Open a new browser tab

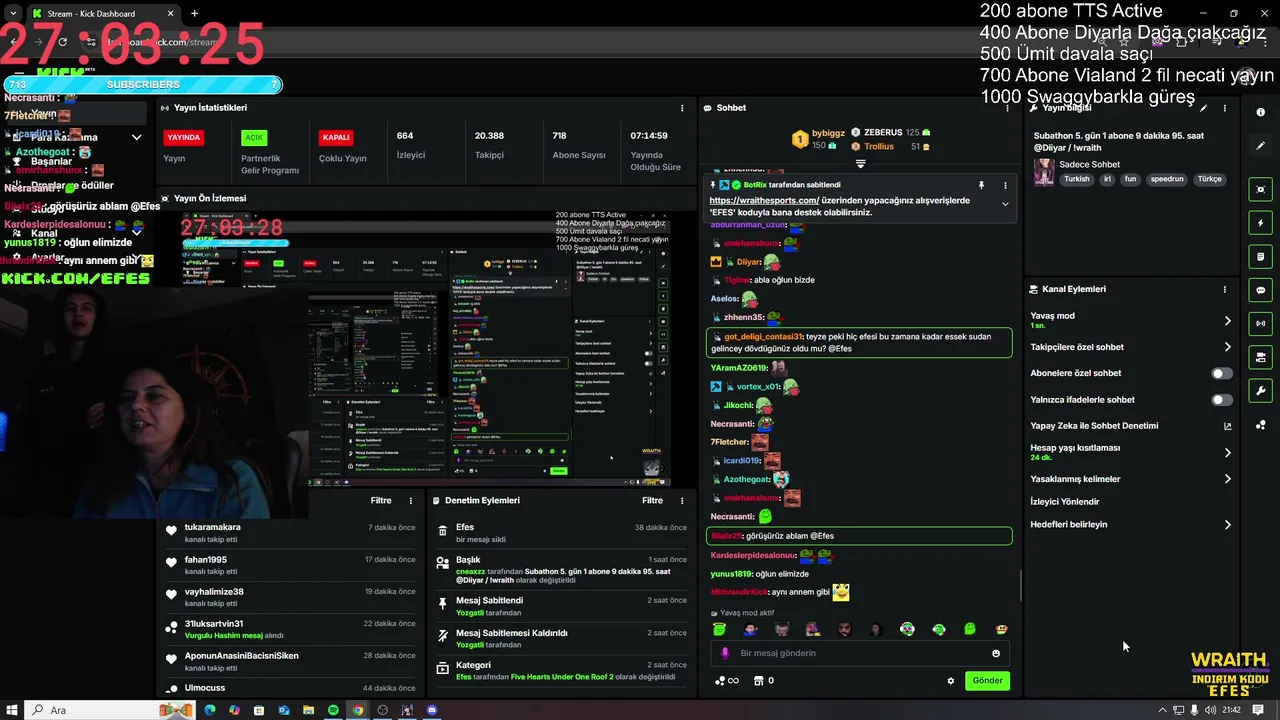coord(194,14)
